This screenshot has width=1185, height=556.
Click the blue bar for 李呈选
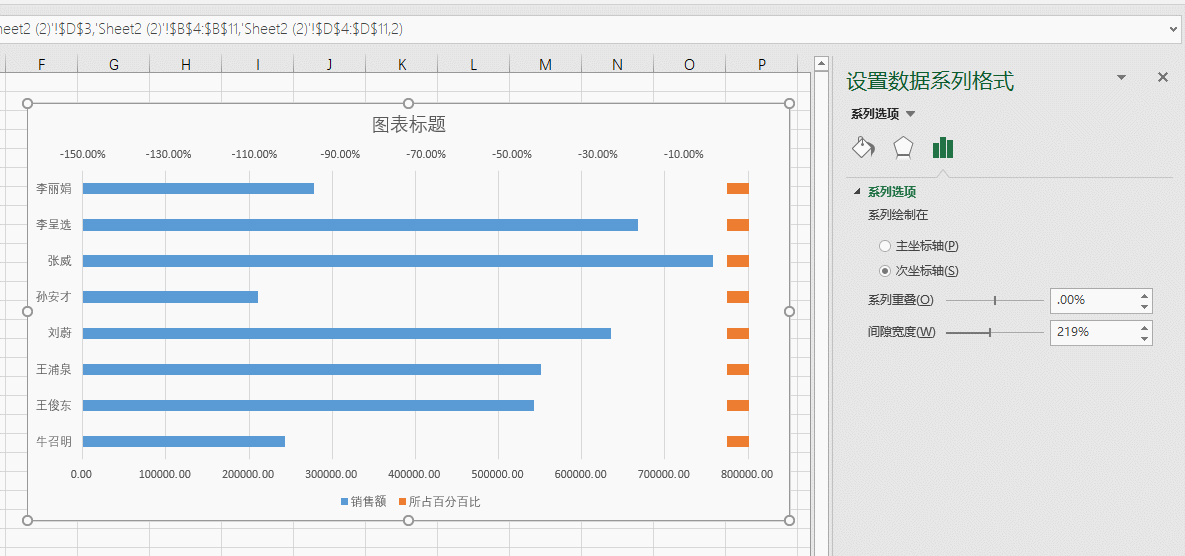click(360, 224)
